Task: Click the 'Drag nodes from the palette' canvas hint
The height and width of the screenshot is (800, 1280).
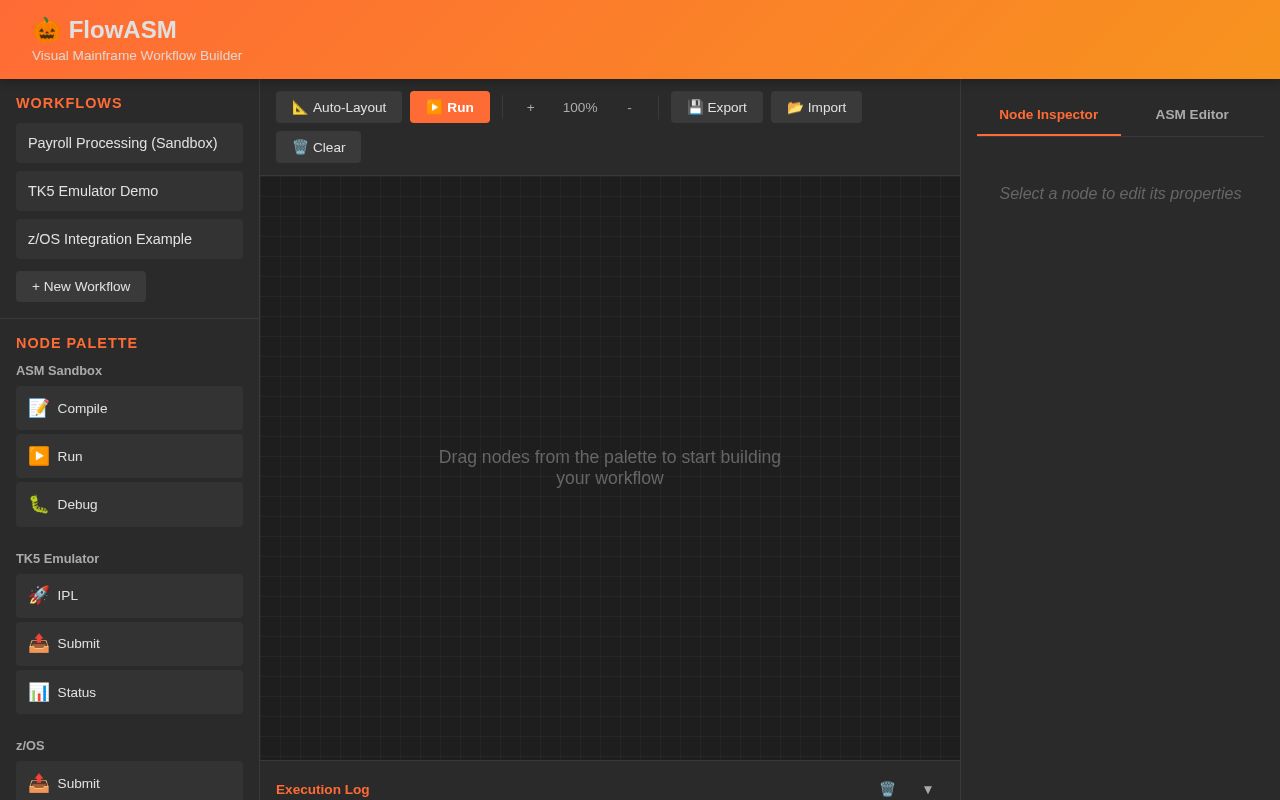Action: click(x=610, y=468)
